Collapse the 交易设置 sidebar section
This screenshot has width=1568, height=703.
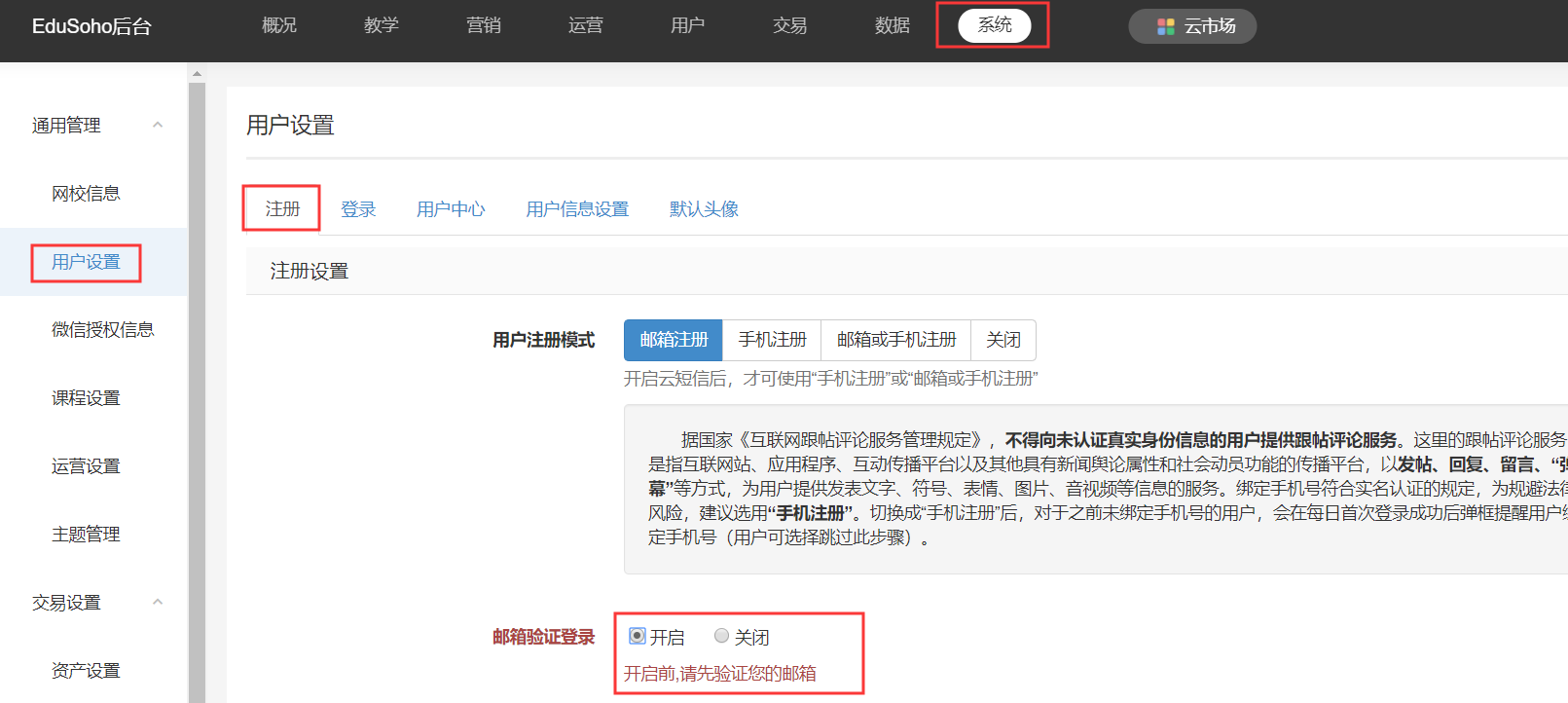[x=158, y=602]
